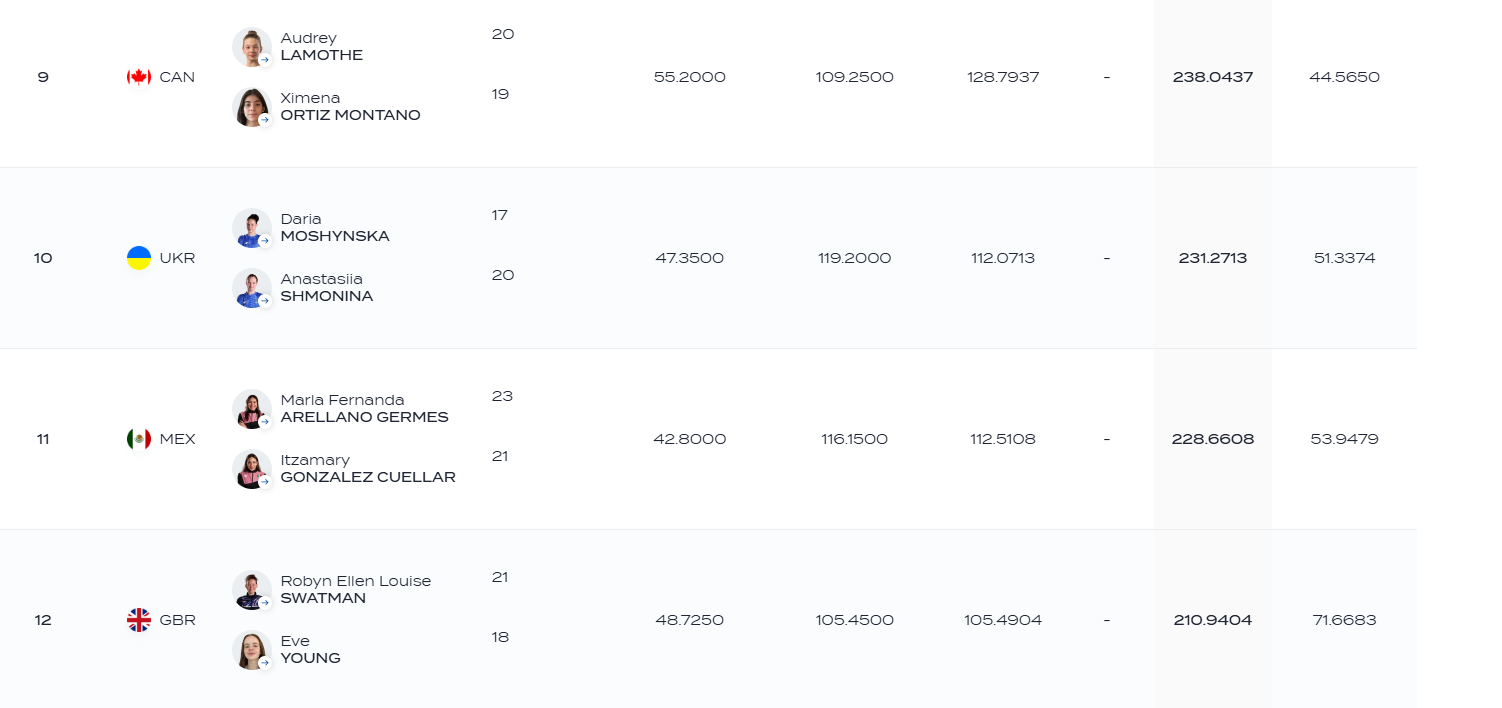The image size is (1502, 708).
Task: Follow the Eve YOUNG name link
Action: (310, 650)
